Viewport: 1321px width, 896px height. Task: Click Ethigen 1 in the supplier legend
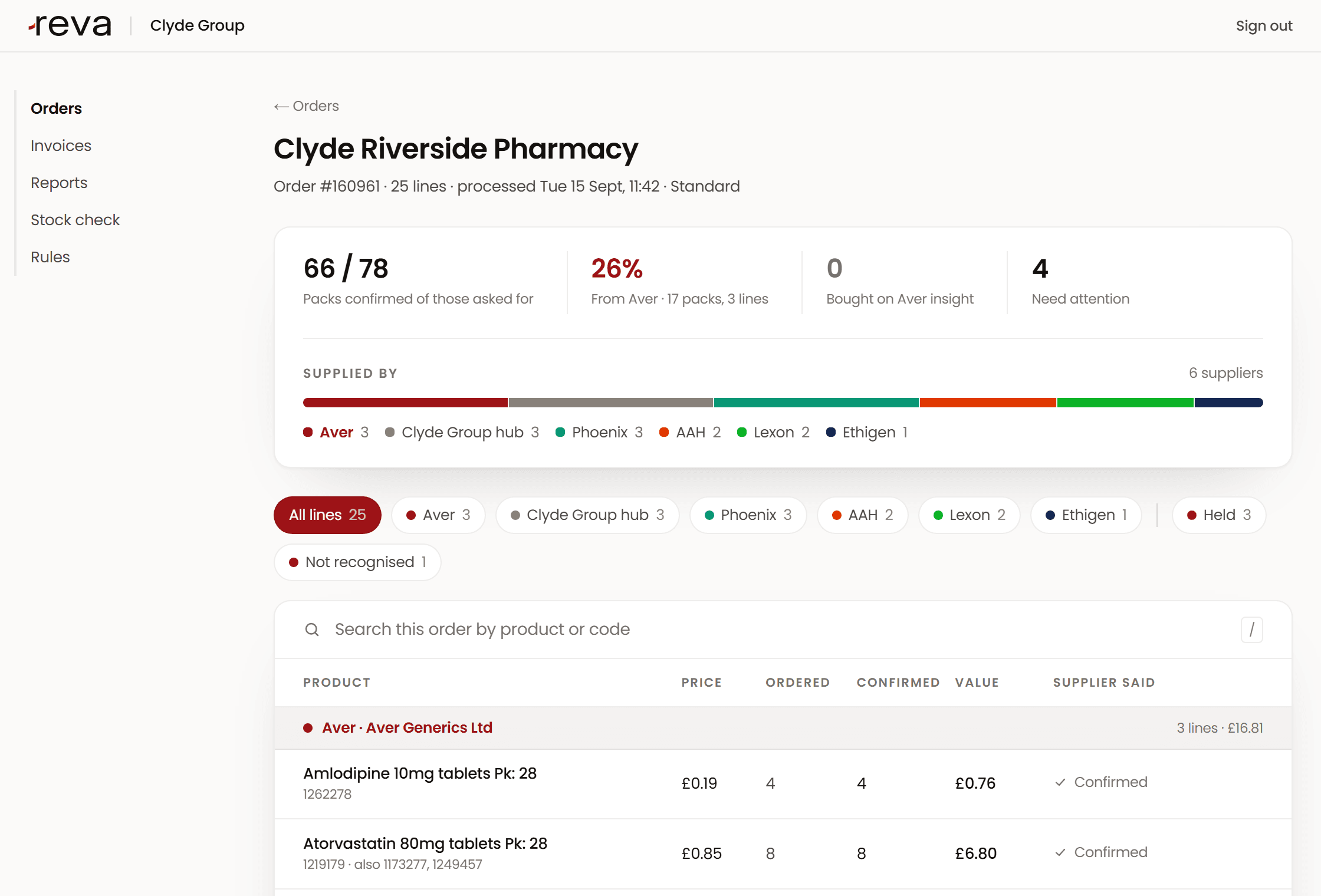point(867,433)
